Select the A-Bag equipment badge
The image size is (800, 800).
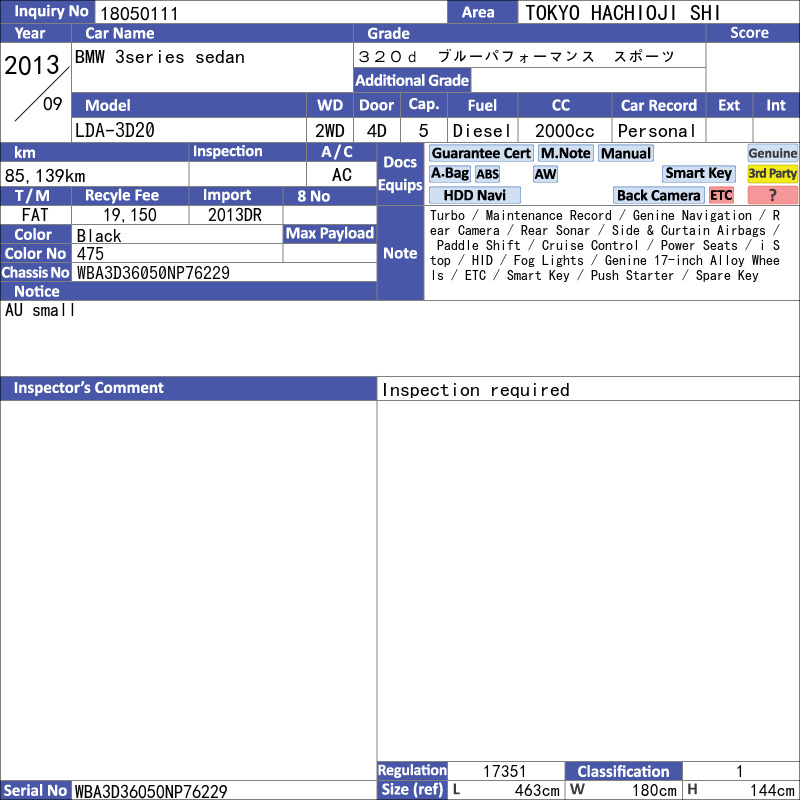[x=449, y=173]
